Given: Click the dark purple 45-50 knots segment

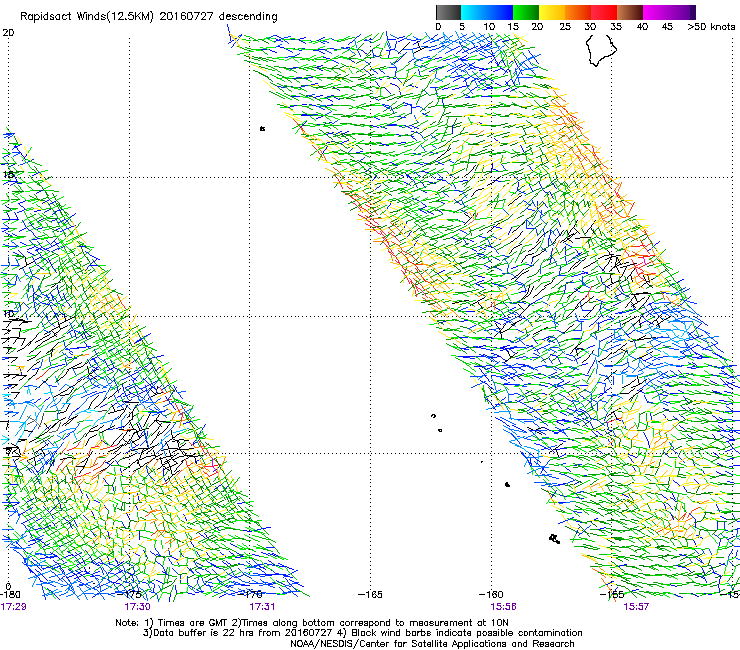Looking at the screenshot, I should (x=682, y=12).
